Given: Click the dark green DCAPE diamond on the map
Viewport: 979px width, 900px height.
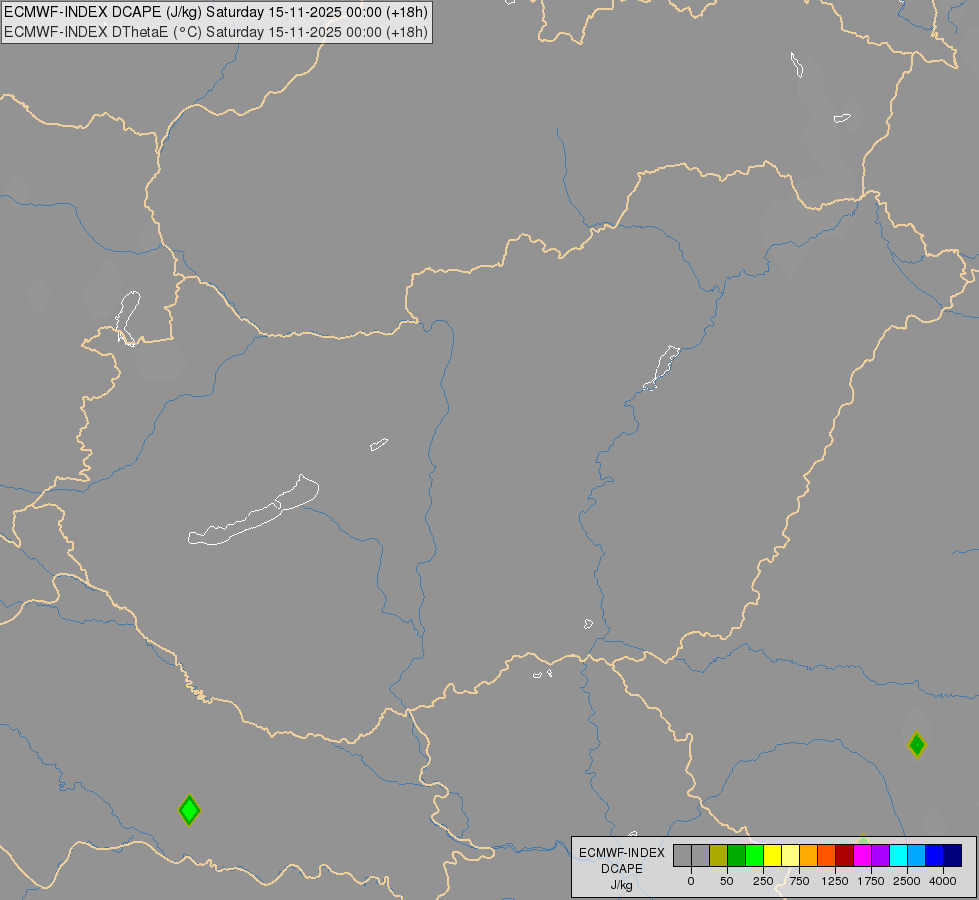Looking at the screenshot, I should coord(917,744).
